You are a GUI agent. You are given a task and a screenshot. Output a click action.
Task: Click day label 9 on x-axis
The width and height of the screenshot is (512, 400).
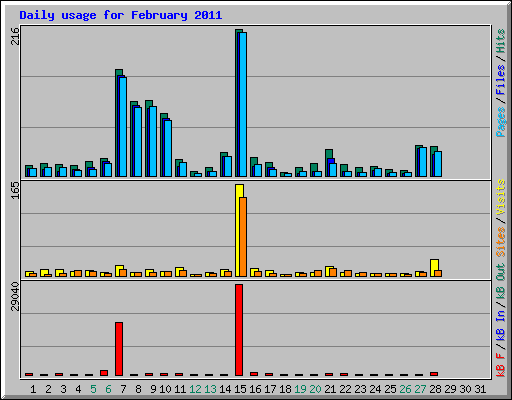coord(153,389)
